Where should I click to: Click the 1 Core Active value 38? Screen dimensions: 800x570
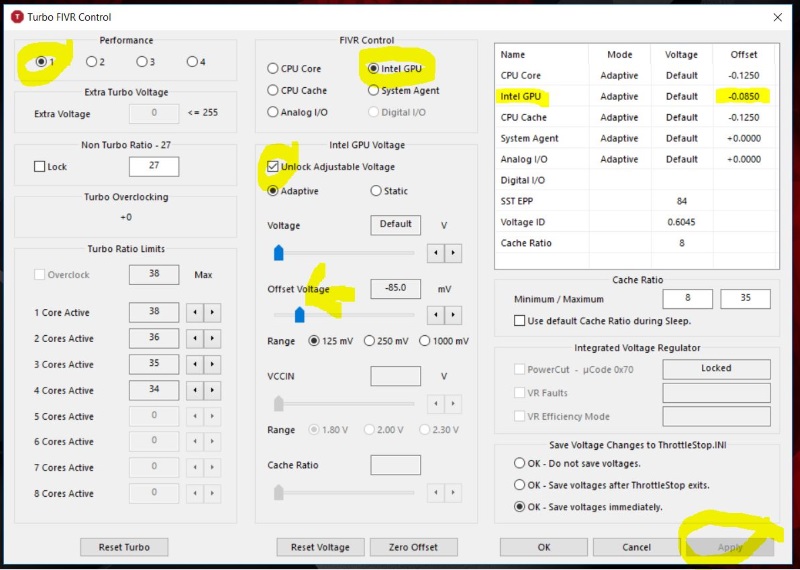pos(154,312)
